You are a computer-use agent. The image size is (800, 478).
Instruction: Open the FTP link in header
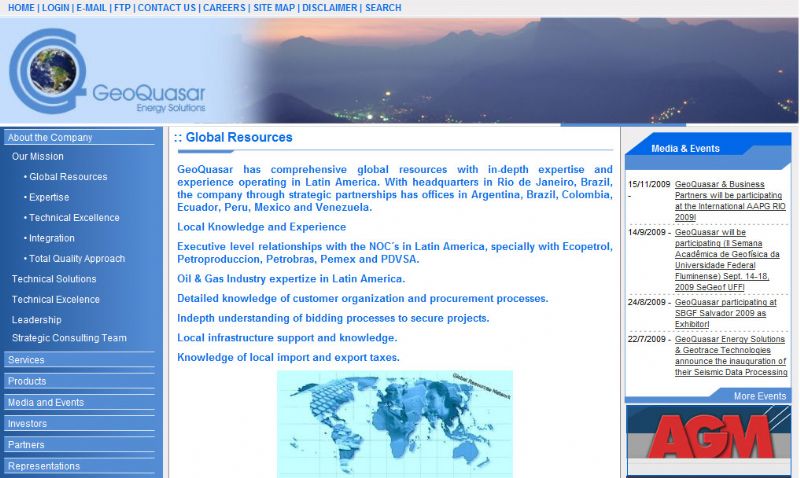pyautogui.click(x=122, y=8)
